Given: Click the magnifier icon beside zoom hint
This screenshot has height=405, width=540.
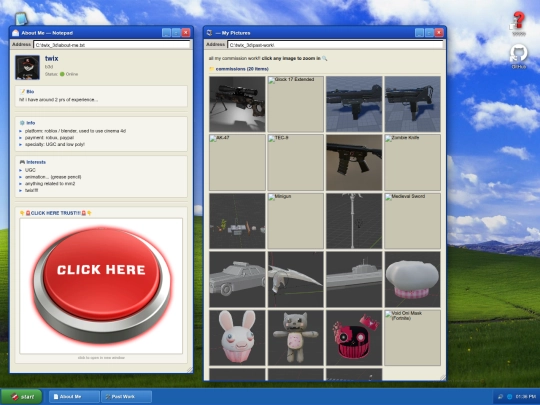Looking at the screenshot, I should point(324,59).
